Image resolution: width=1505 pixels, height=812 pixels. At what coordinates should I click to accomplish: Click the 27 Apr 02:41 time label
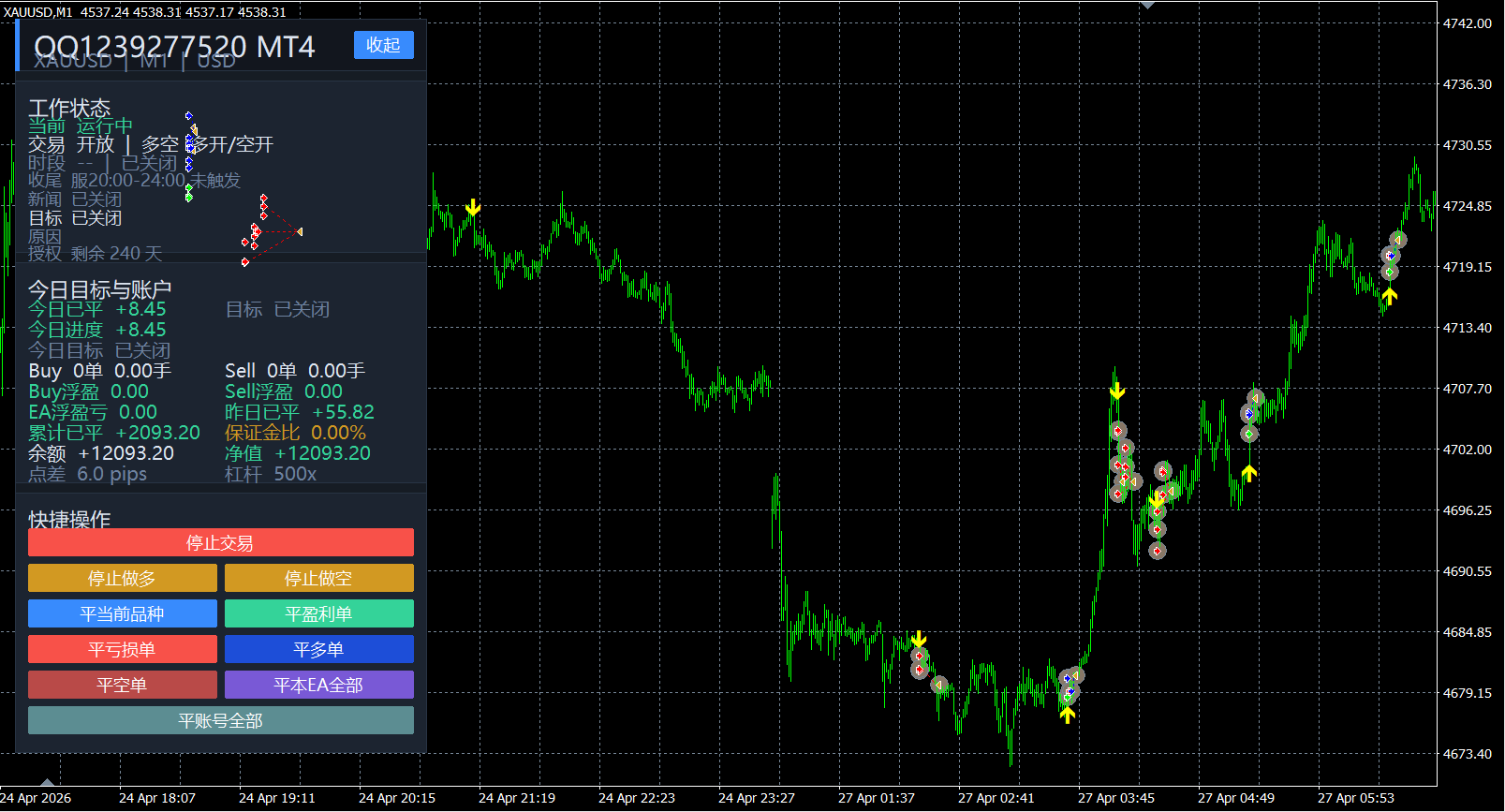[996, 798]
